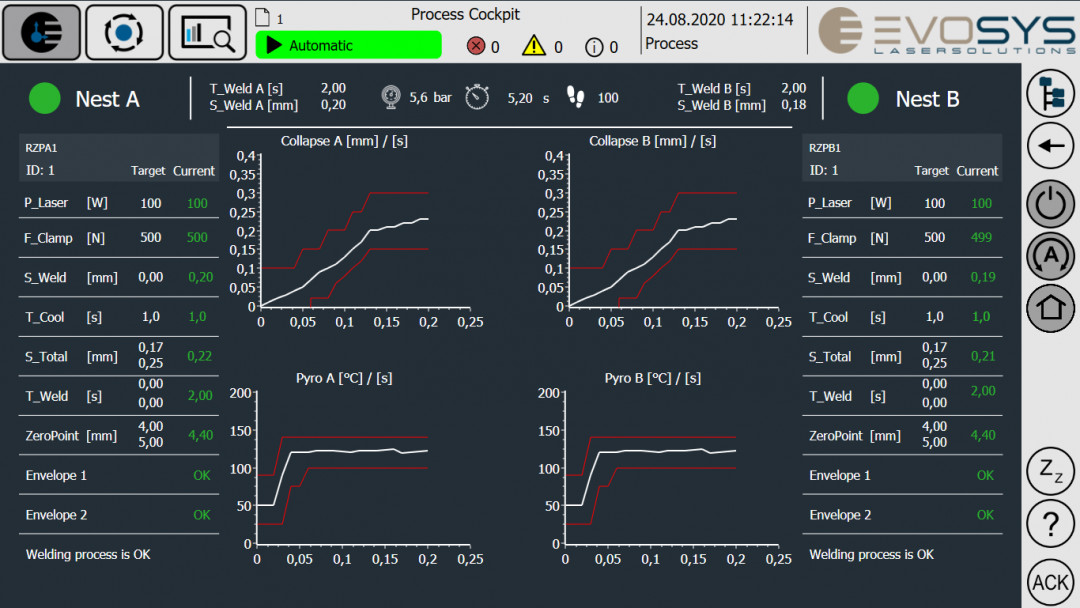1080x608 pixels.
Task: Toggle the Nest B green status indicator
Action: coord(863,98)
